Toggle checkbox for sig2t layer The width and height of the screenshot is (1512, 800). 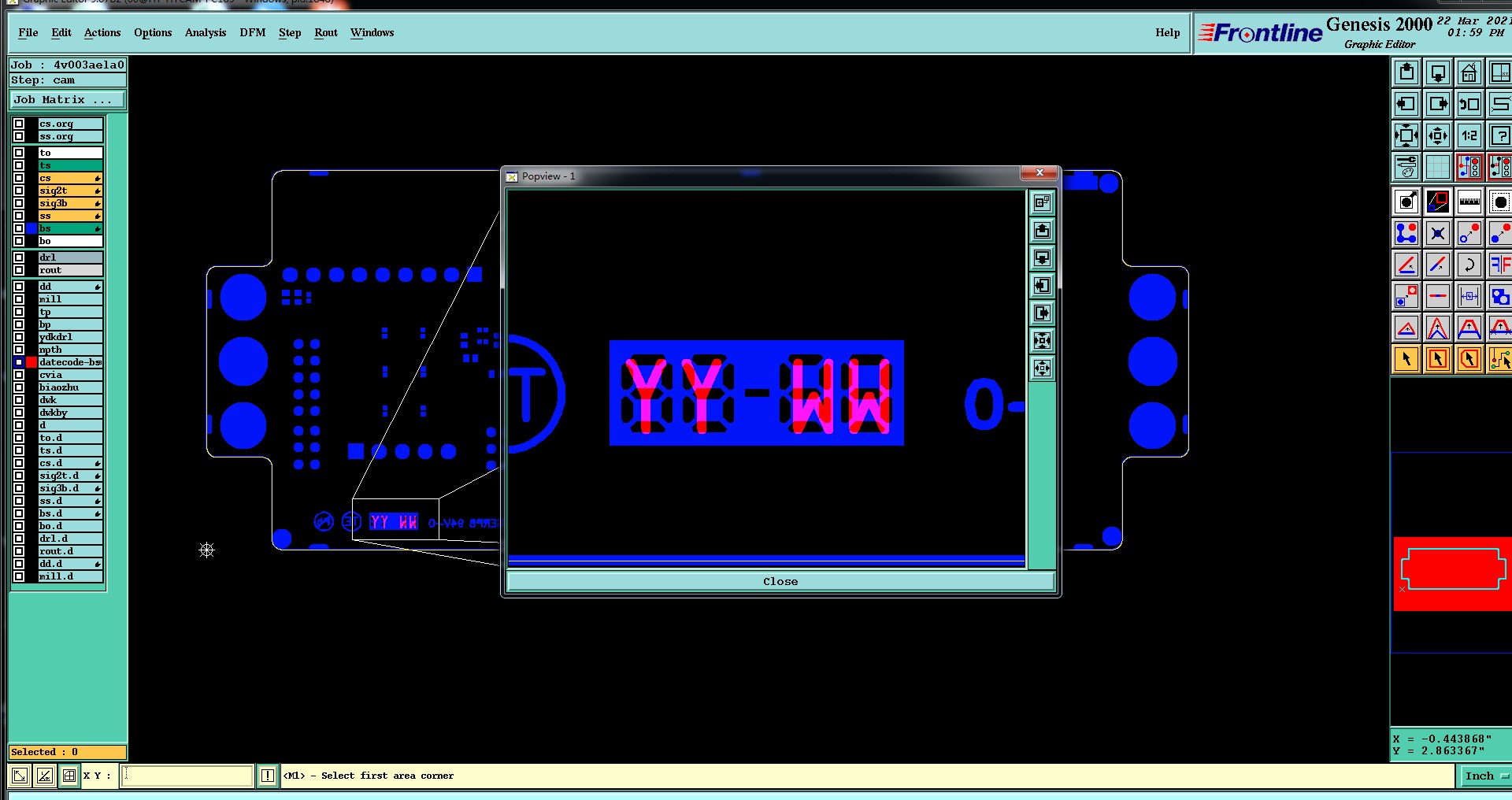(x=19, y=191)
